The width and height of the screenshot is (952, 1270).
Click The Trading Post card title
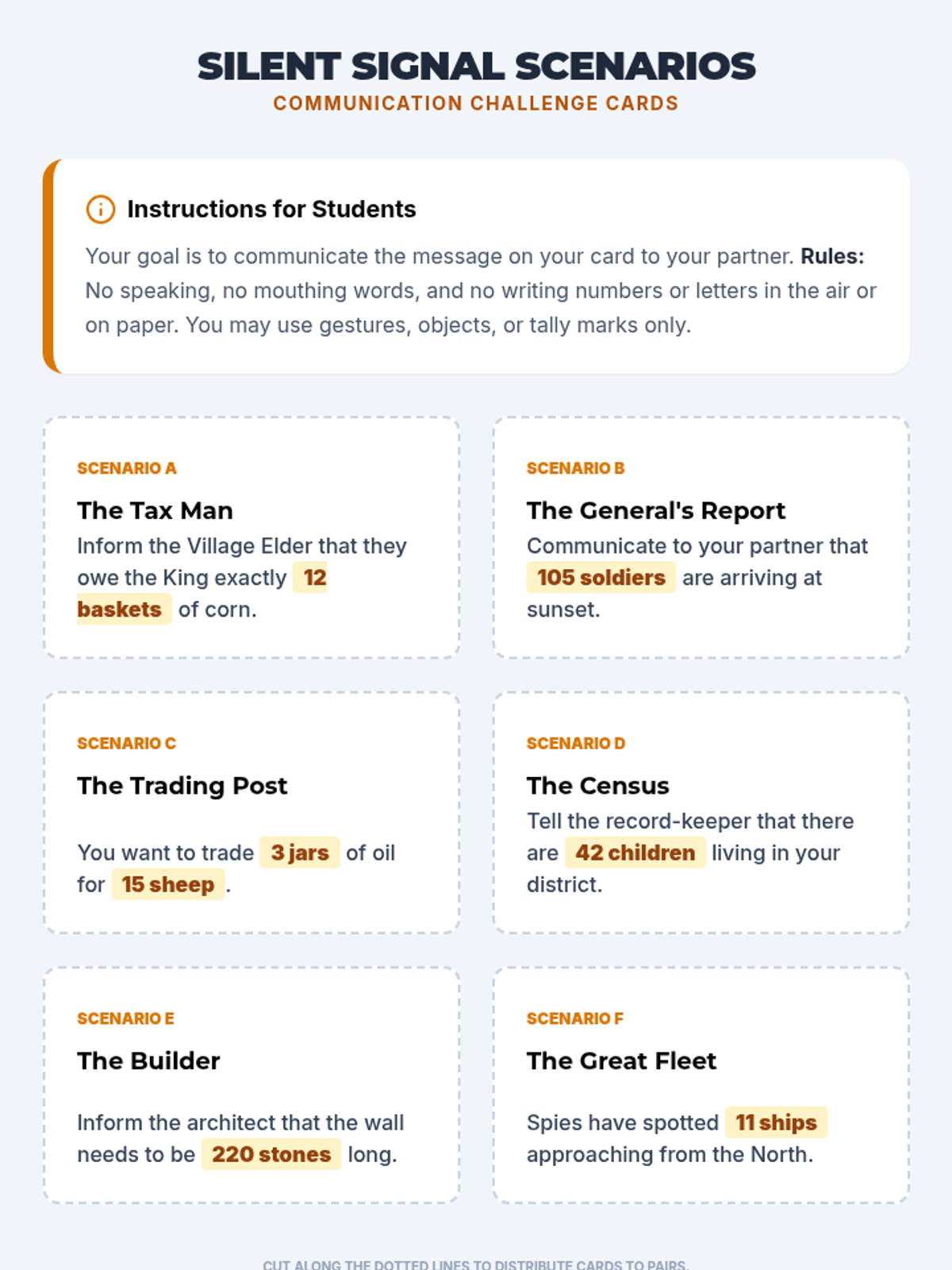tap(182, 786)
